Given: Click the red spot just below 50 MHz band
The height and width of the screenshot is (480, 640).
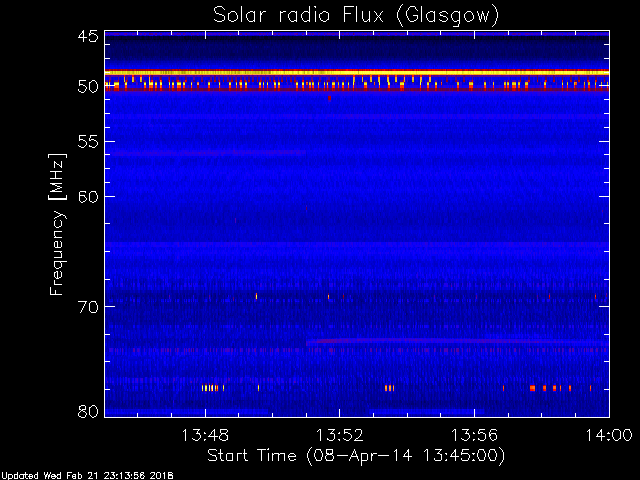Looking at the screenshot, I should [x=329, y=98].
